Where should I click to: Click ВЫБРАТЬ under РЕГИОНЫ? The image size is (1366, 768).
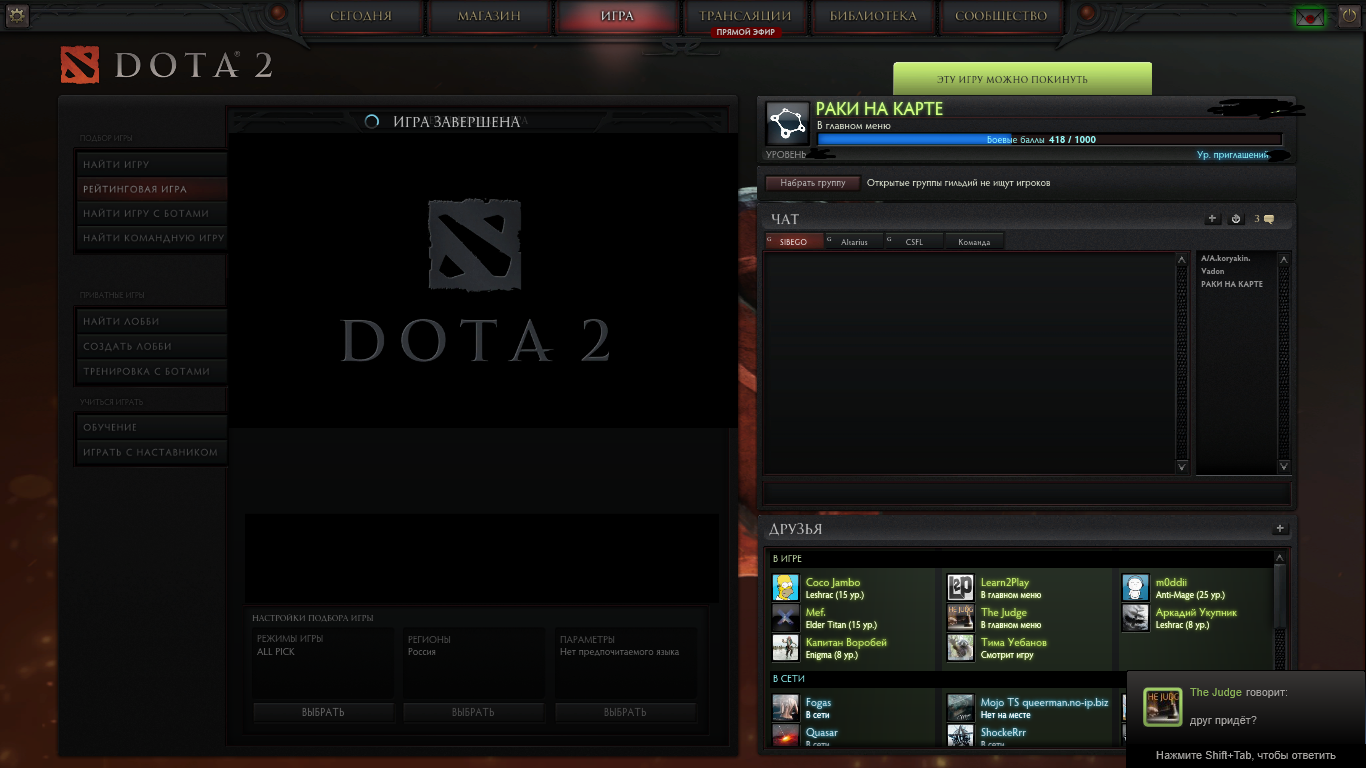click(x=473, y=712)
